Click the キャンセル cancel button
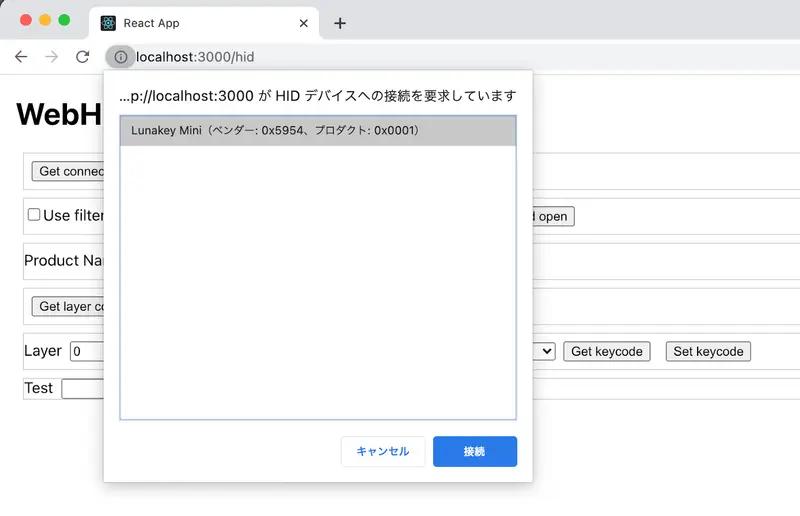The height and width of the screenshot is (516, 800). coord(383,451)
